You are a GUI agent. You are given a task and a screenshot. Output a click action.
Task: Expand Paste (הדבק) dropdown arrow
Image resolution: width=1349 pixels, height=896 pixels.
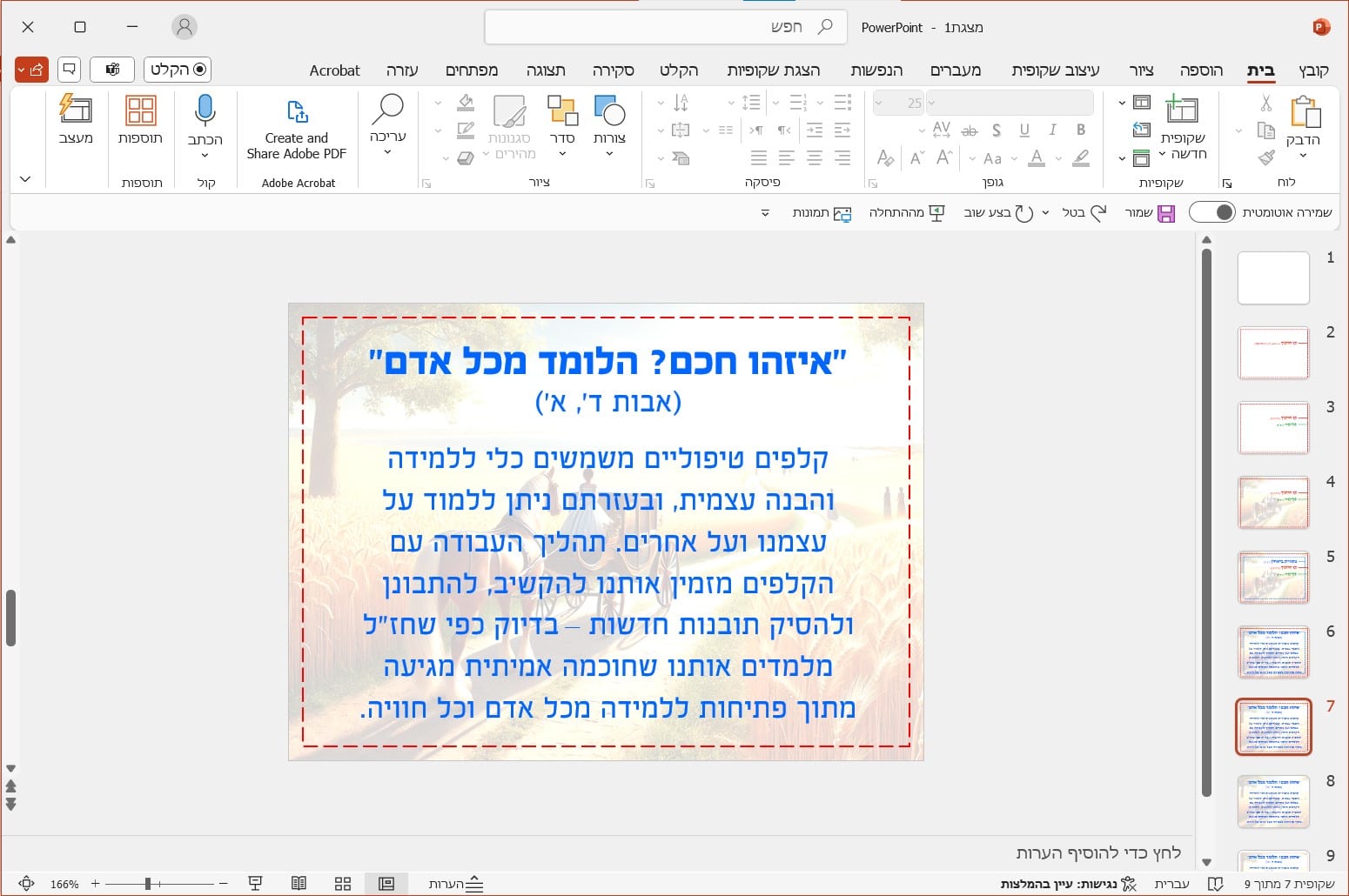point(1303,156)
